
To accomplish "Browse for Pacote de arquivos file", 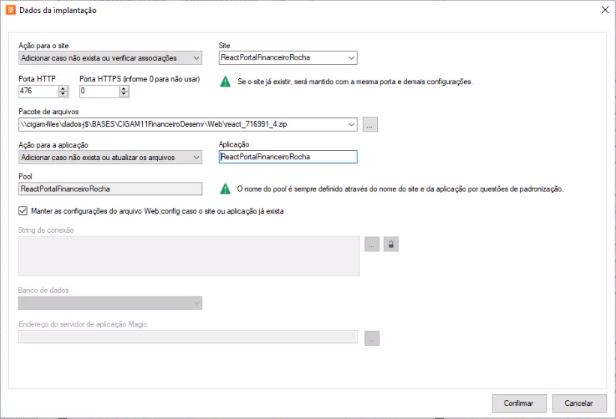I will [x=370, y=125].
